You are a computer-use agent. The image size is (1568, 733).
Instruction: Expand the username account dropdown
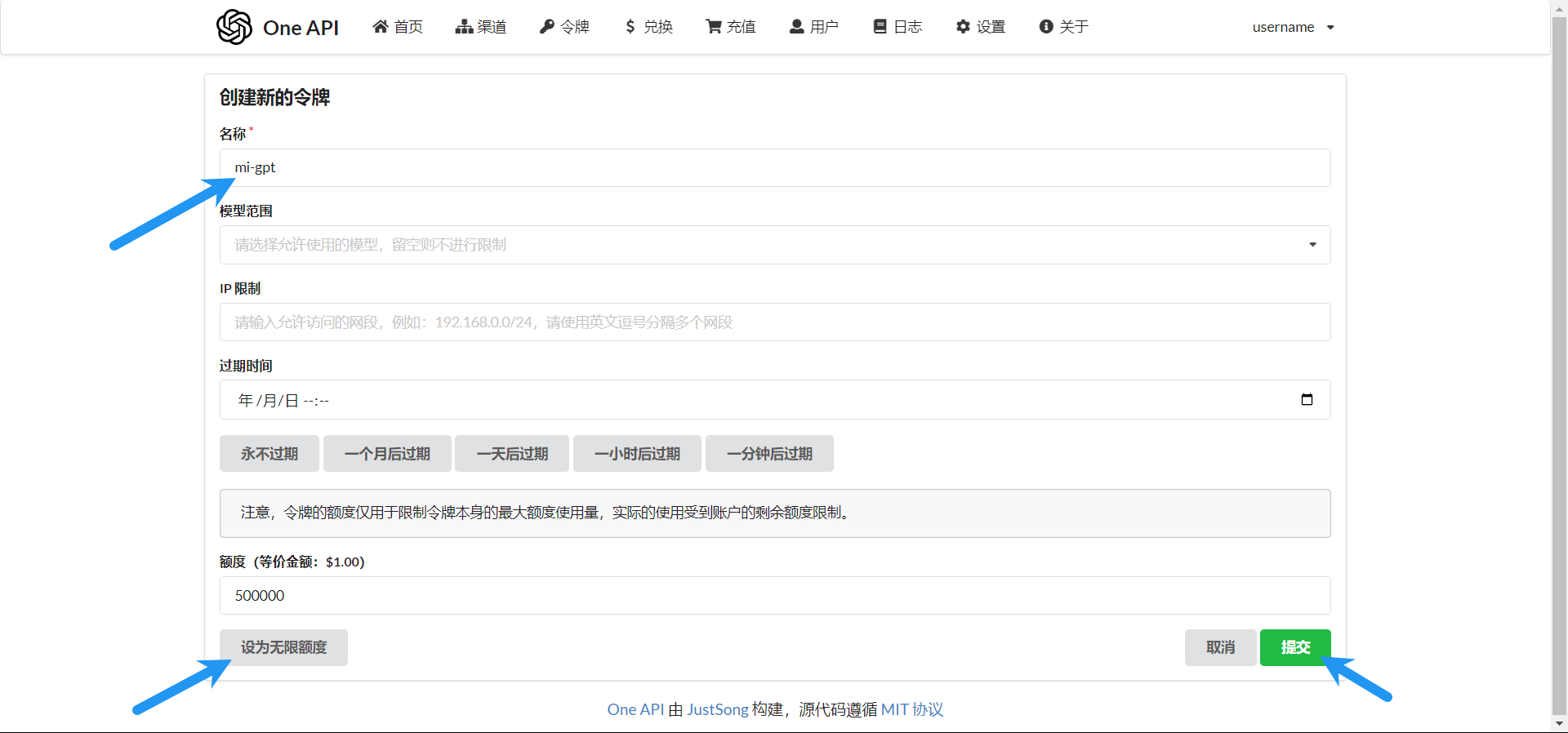1293,27
